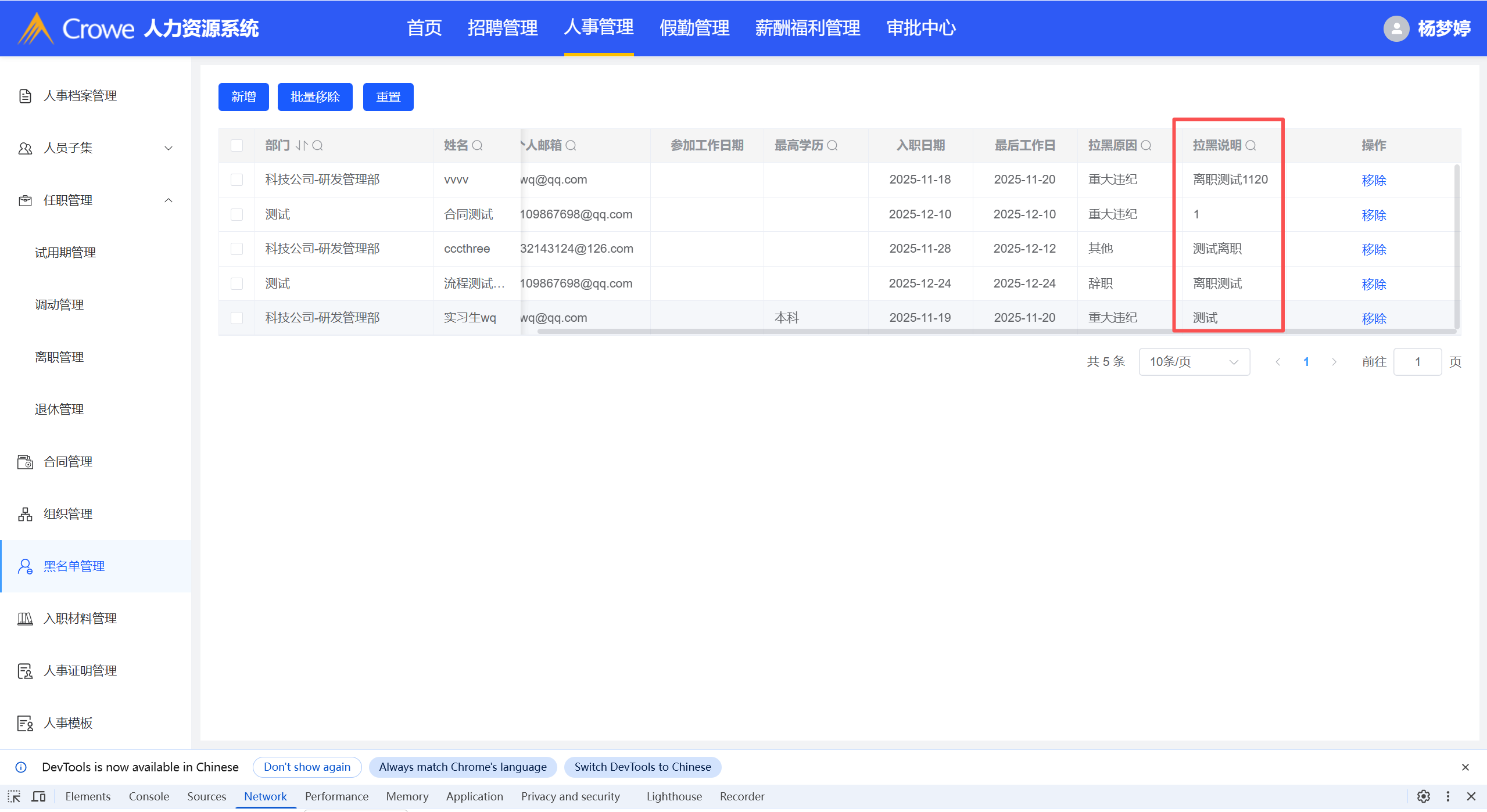The image size is (1487, 812).
Task: Check the checkbox for the vvvv row
Action: click(237, 179)
